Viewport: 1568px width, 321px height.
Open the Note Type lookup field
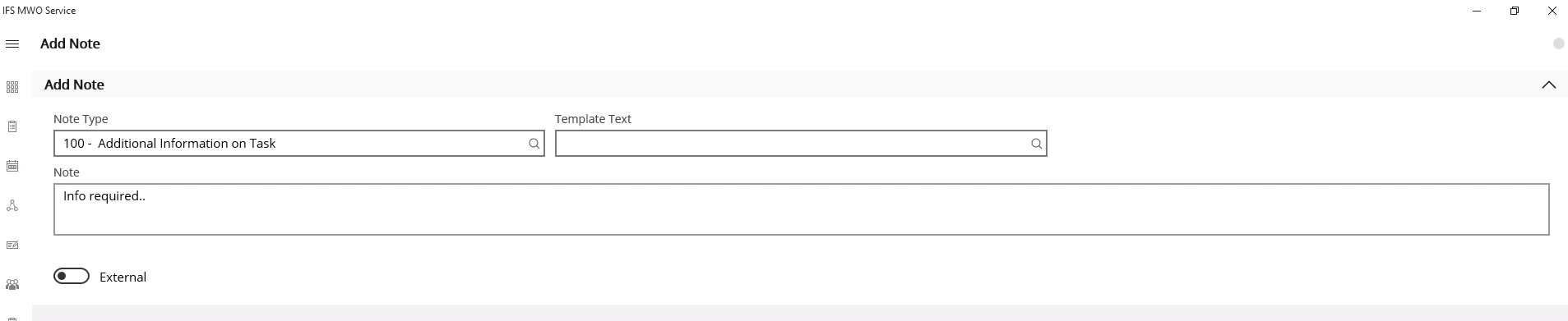click(299, 144)
